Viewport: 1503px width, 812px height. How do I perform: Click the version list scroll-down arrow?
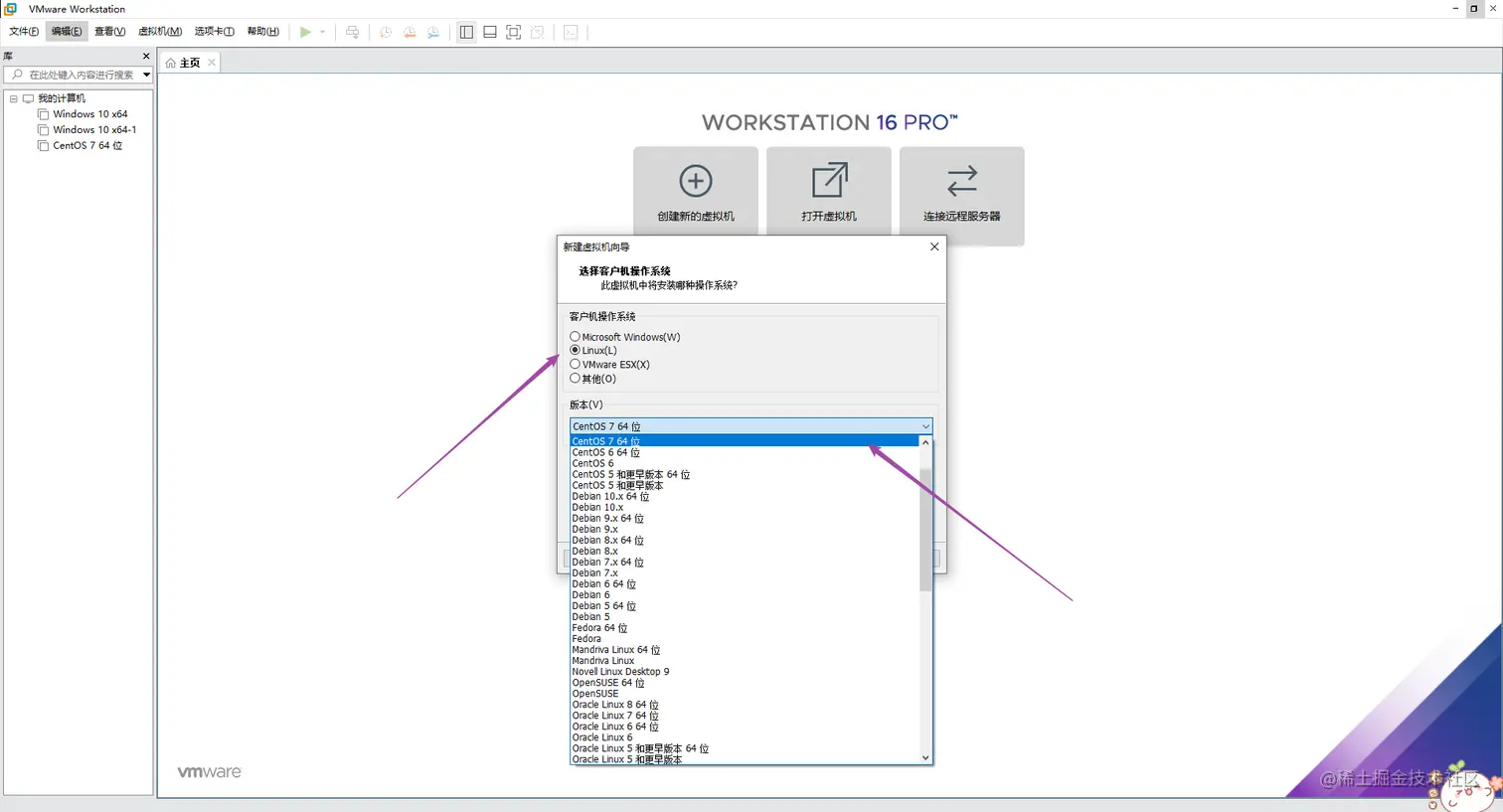pyautogui.click(x=925, y=758)
